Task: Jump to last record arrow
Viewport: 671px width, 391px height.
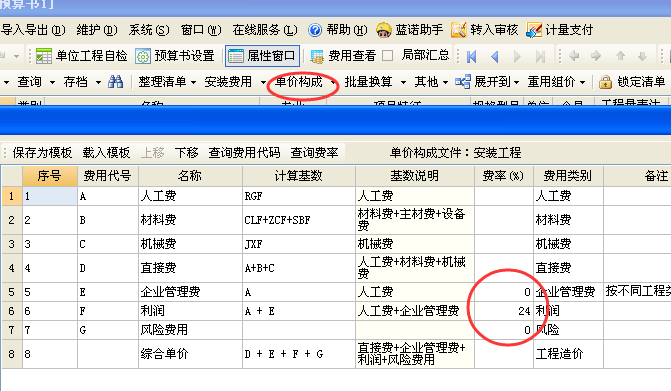Action: [x=540, y=56]
